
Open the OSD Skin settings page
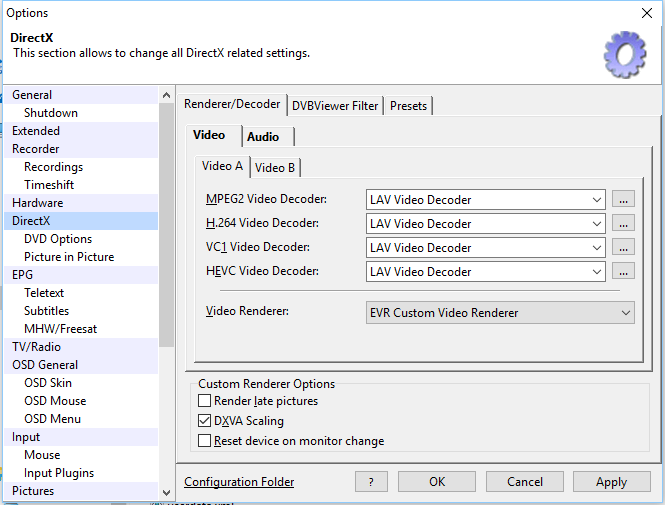pos(48,383)
